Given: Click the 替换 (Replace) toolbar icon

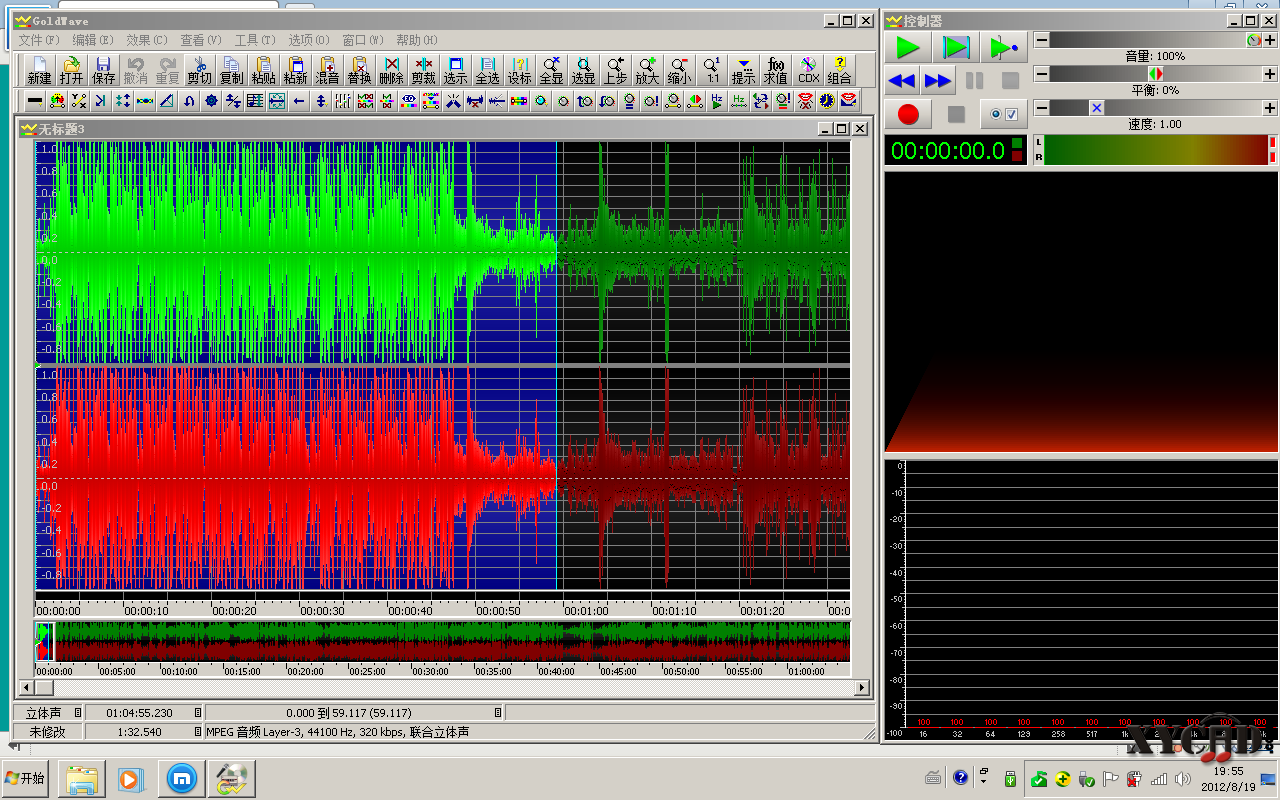Looking at the screenshot, I should [x=359, y=70].
